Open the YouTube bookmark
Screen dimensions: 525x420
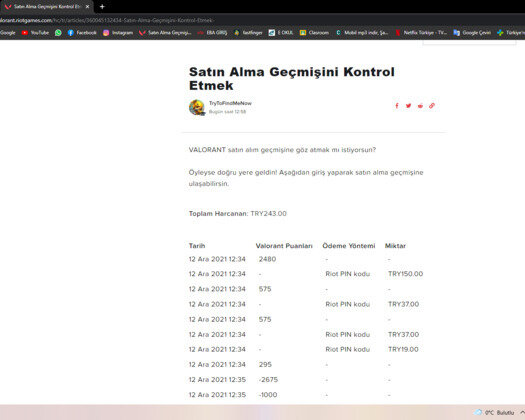35,32
